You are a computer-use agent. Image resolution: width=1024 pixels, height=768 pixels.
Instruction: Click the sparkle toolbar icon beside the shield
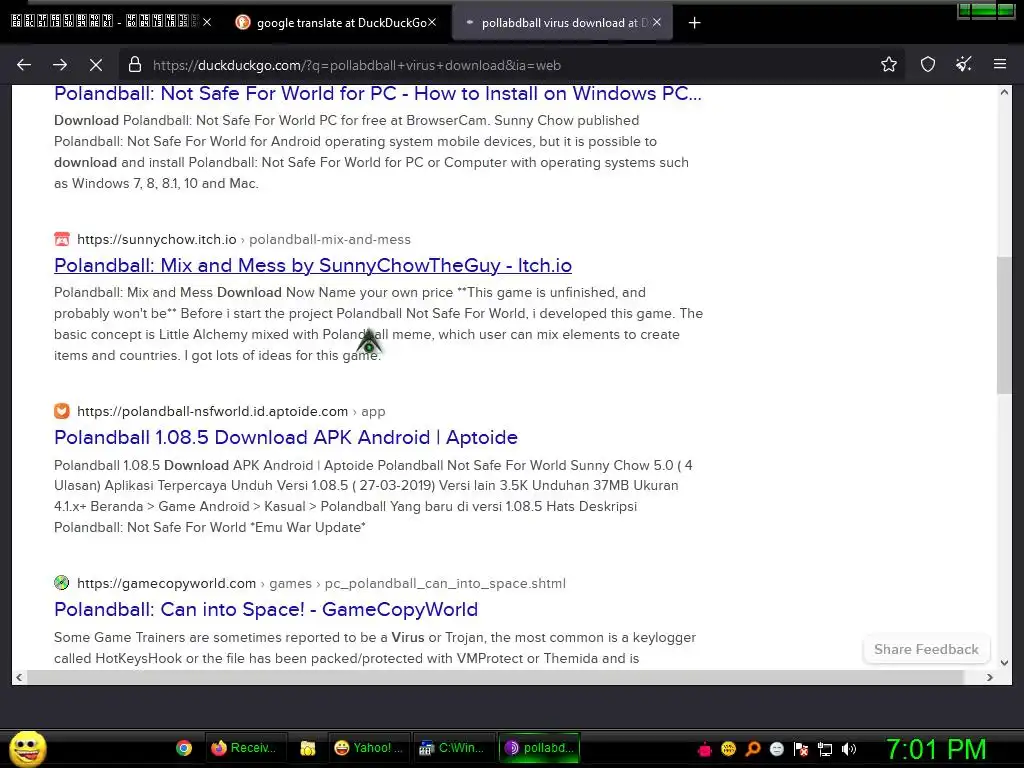point(964,64)
